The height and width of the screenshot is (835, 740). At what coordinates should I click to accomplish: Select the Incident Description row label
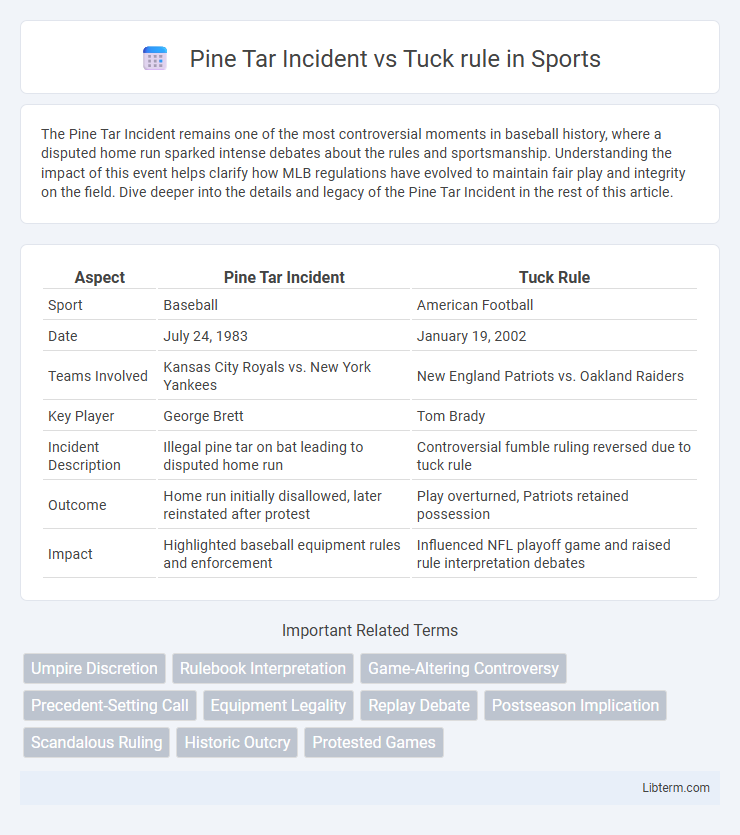tap(100, 455)
